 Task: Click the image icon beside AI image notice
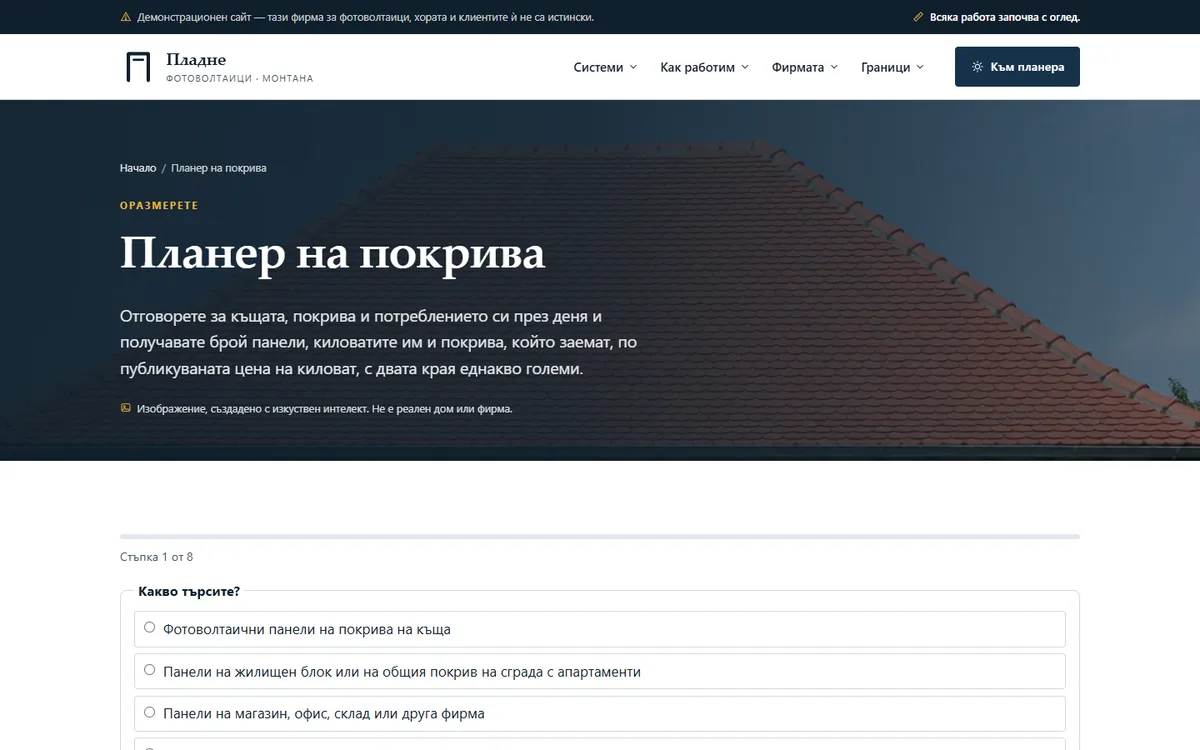pos(126,408)
